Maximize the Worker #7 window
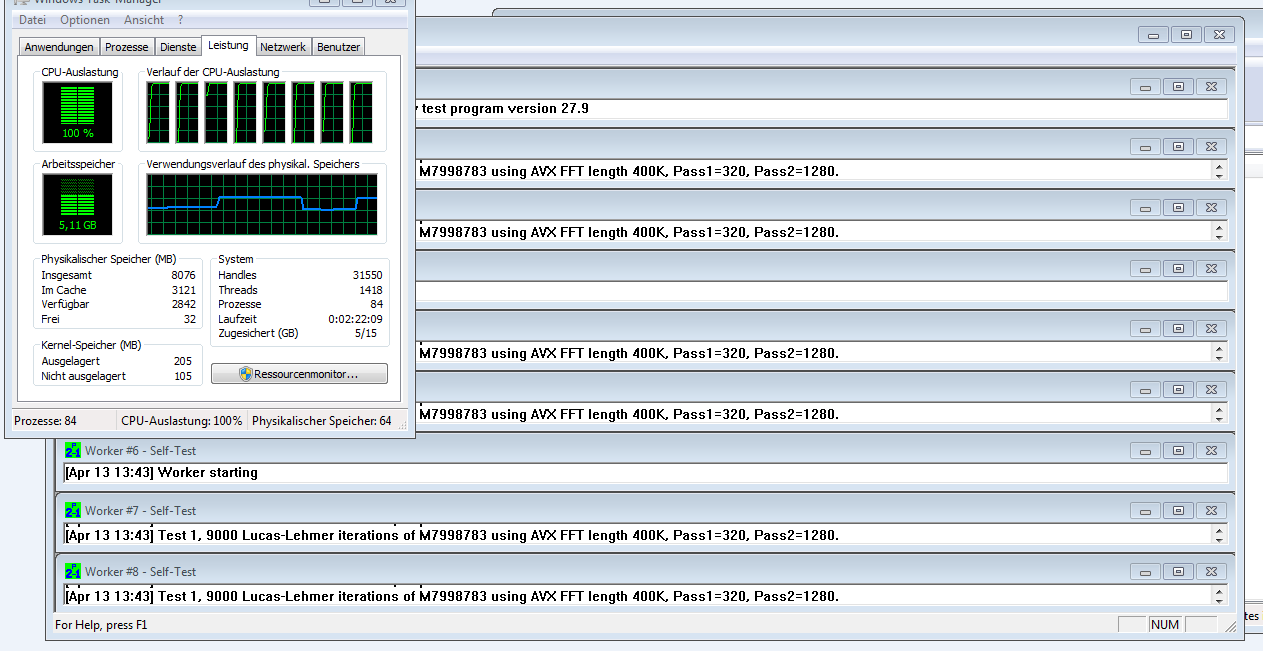The height and width of the screenshot is (651, 1263). [x=1178, y=511]
